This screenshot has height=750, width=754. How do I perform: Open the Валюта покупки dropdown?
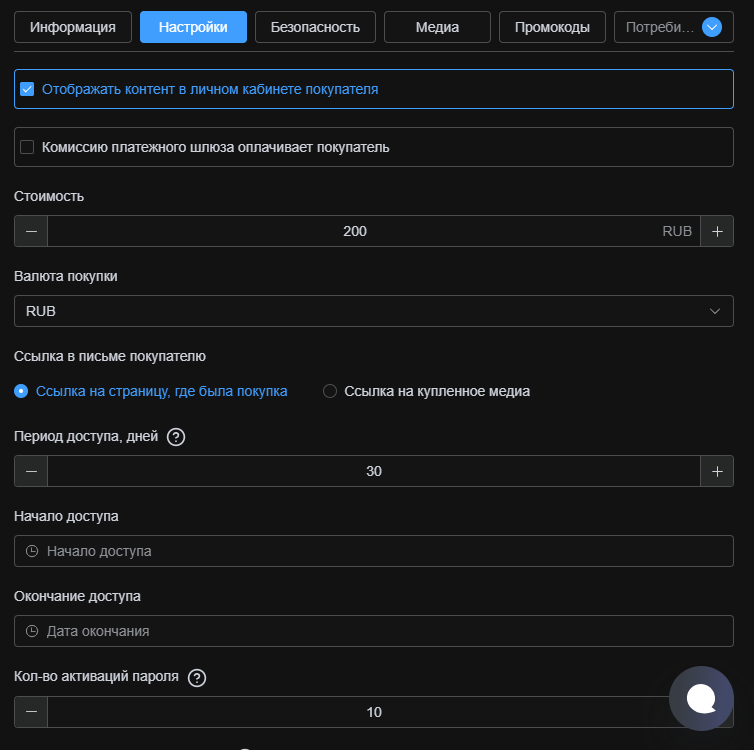[x=374, y=311]
